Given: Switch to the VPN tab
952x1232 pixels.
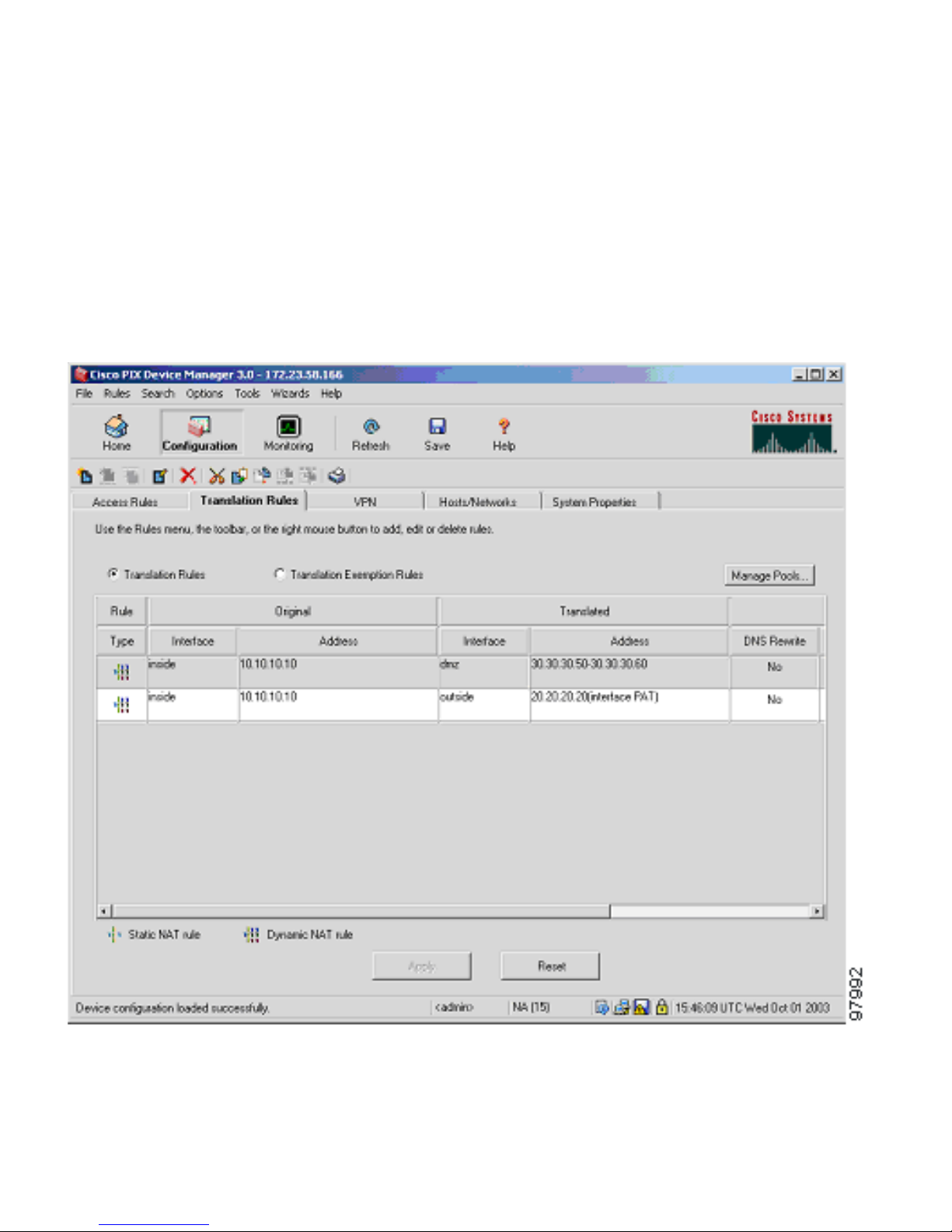Looking at the screenshot, I should coord(365,501).
